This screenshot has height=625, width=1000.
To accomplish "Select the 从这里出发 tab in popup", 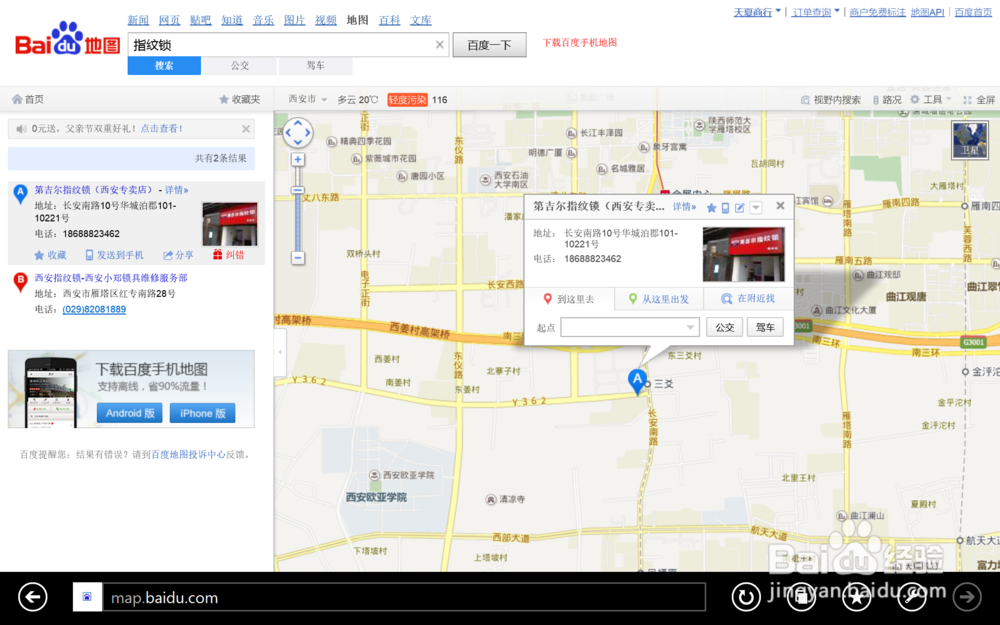I will (x=659, y=299).
